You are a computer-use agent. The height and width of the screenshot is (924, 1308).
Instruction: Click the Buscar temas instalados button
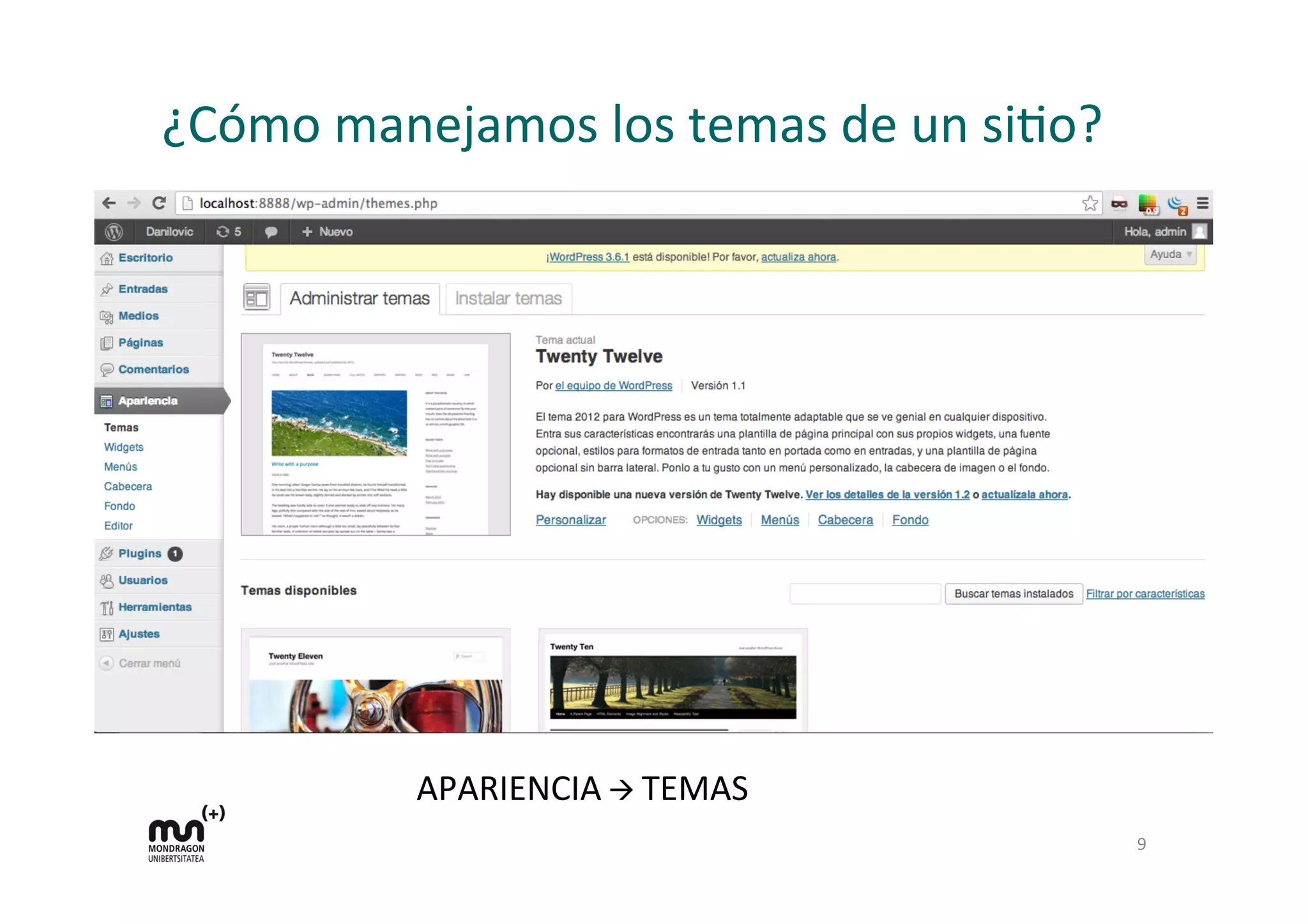point(1014,594)
